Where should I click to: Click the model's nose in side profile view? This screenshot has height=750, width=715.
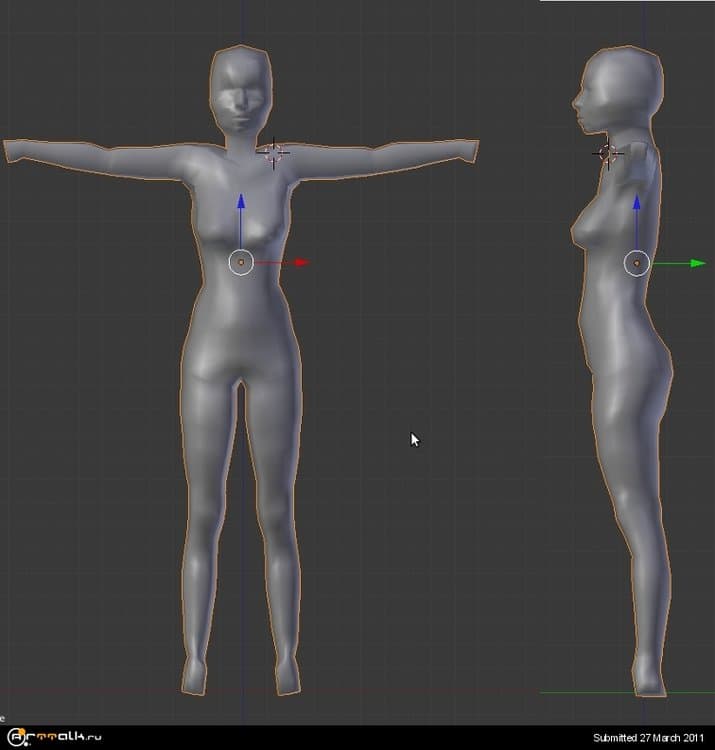[575, 101]
